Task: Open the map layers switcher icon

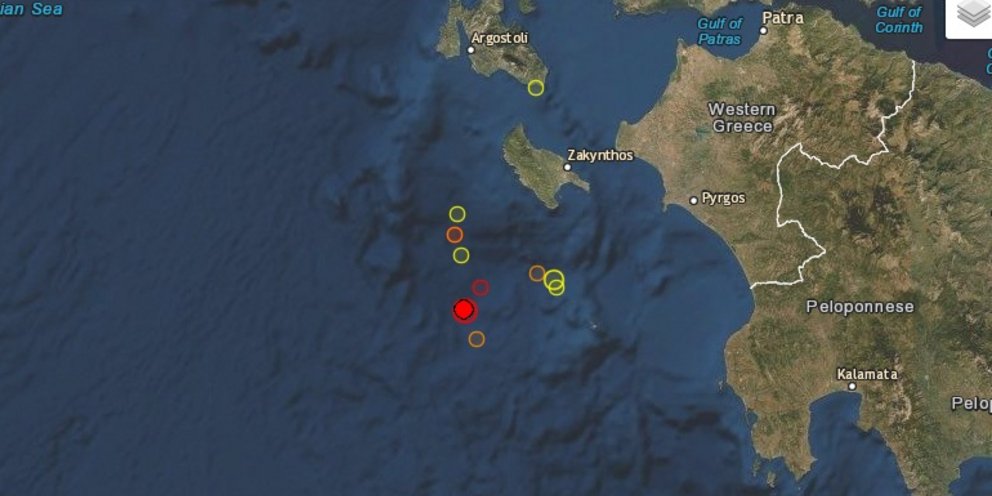Action: 971,15
